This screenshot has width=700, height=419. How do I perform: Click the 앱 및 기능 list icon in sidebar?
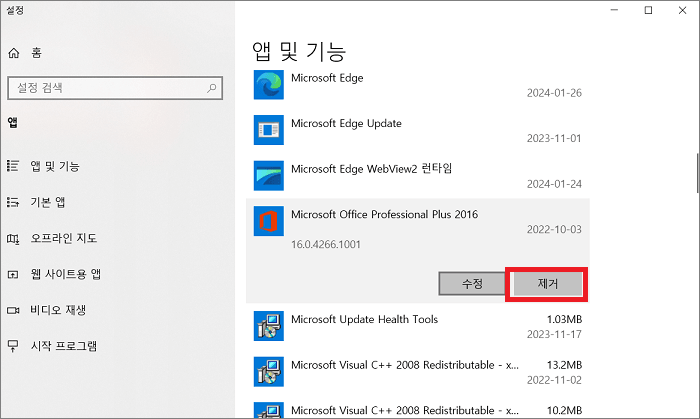coord(13,166)
